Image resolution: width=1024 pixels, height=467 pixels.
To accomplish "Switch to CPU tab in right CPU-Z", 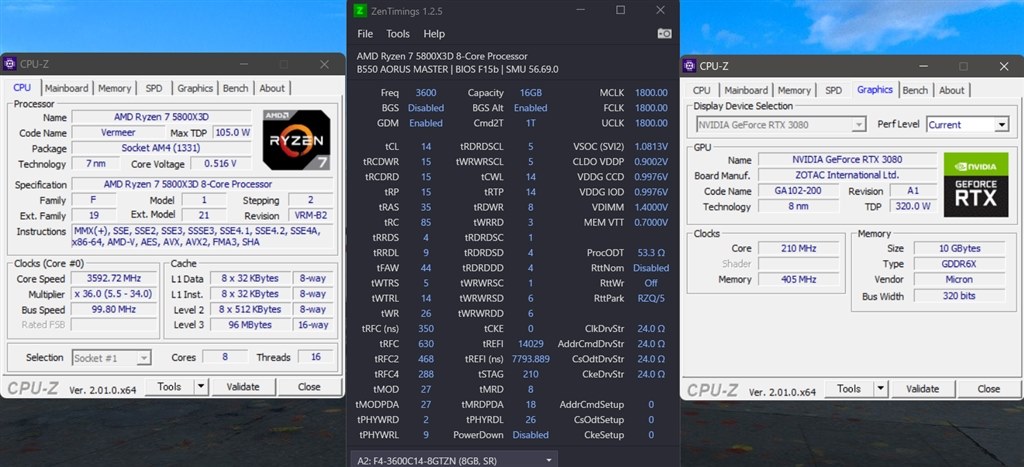I will tap(701, 90).
